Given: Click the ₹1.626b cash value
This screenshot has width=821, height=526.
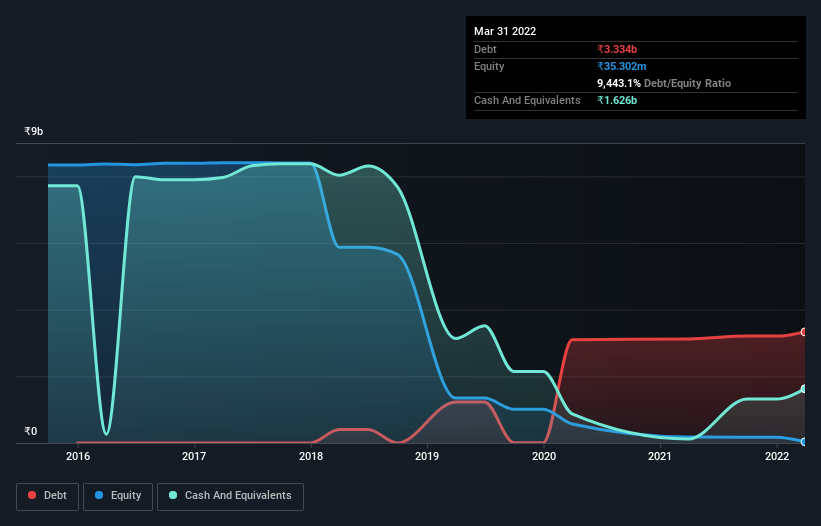Looking at the screenshot, I should point(617,100).
